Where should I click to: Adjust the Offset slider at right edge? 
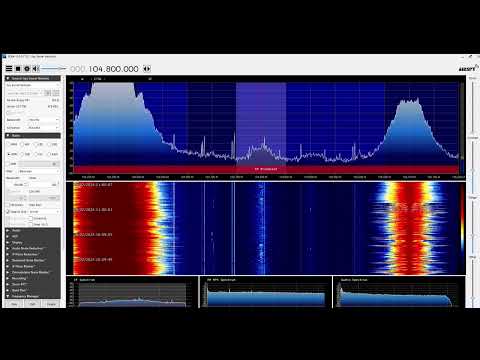tap(473, 283)
